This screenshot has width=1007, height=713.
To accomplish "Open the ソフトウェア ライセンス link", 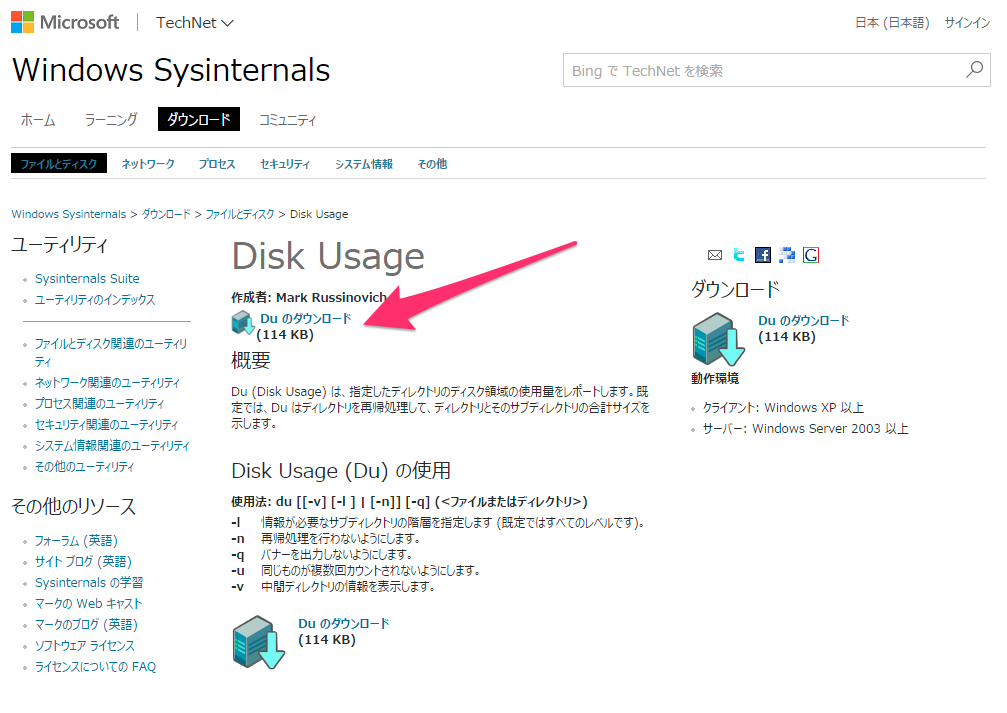I will [x=85, y=645].
